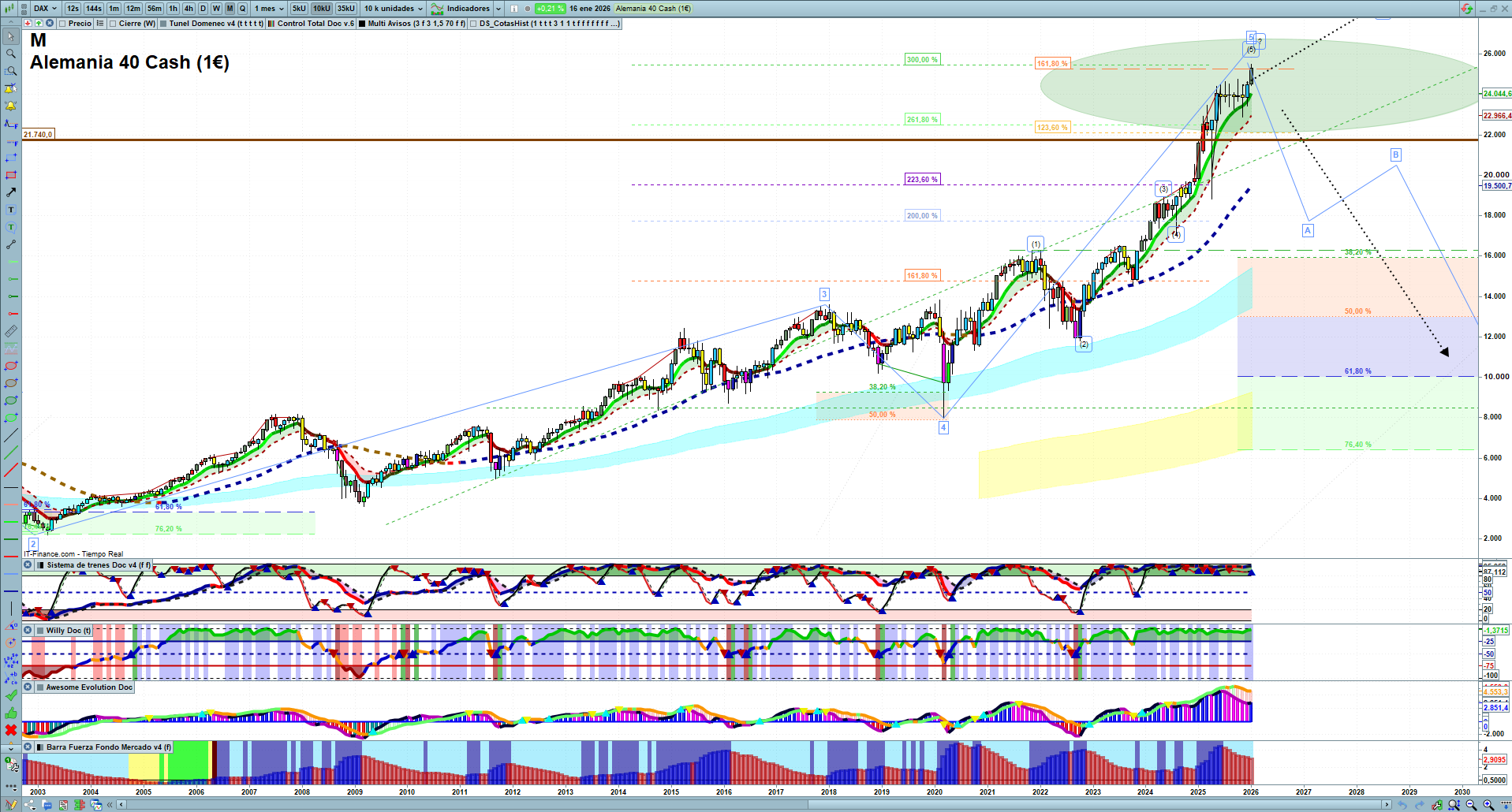Select the blue text box tool
Screen dimensions: 1512x812
click(x=11, y=210)
